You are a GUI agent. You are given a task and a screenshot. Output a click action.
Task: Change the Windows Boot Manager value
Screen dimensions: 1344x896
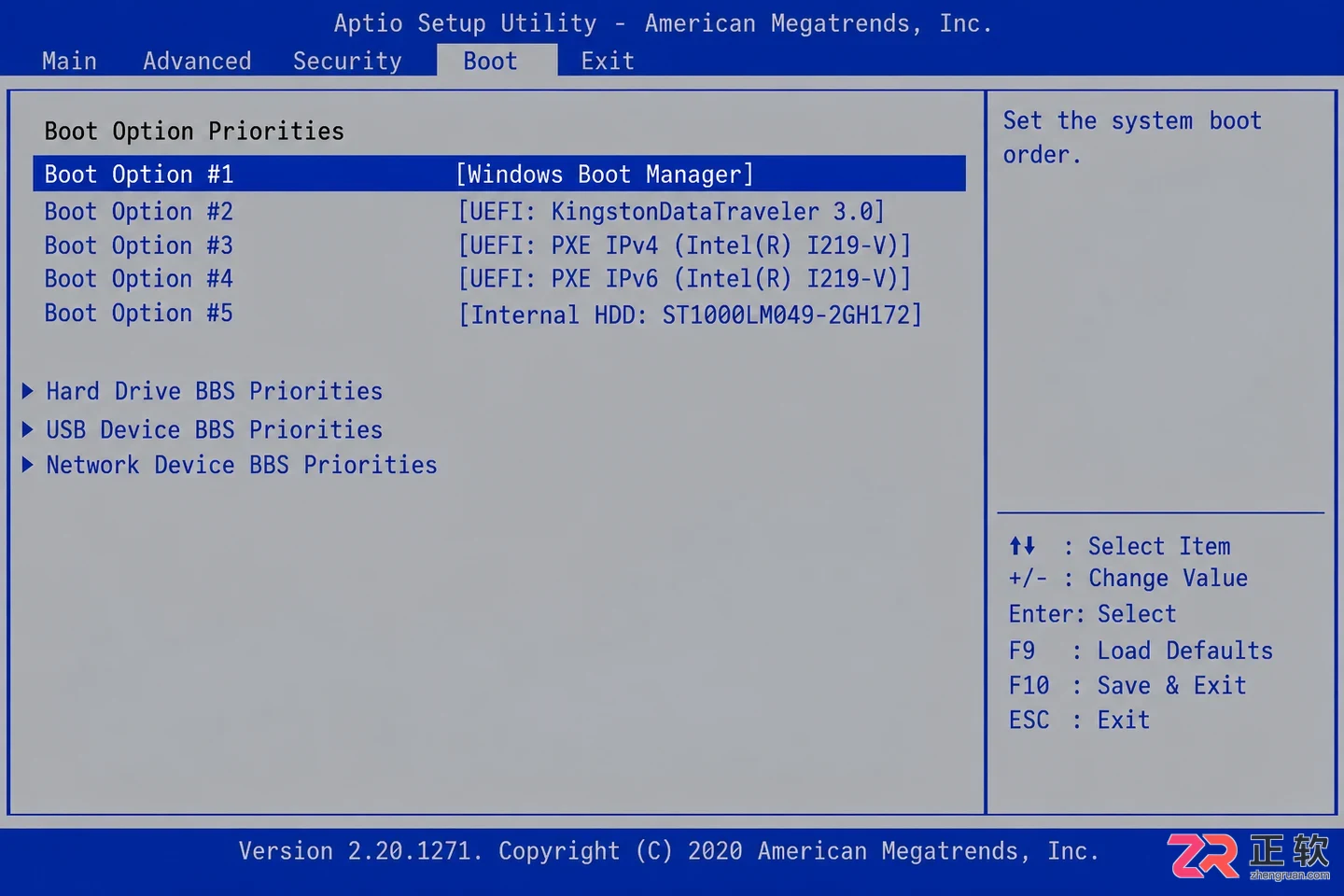pyautogui.click(x=605, y=175)
